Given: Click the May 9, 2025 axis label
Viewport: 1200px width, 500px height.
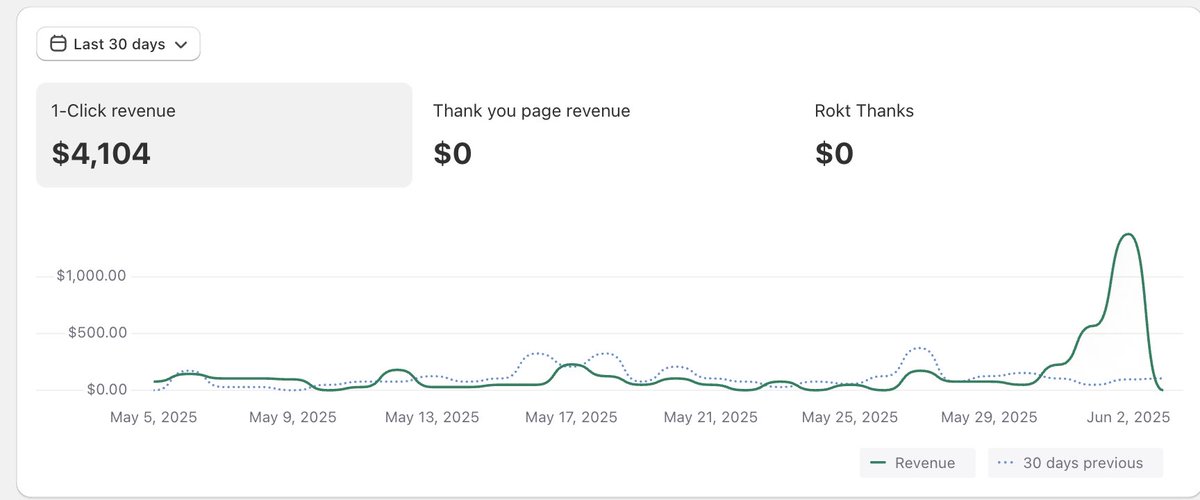Looking at the screenshot, I should click(292, 417).
